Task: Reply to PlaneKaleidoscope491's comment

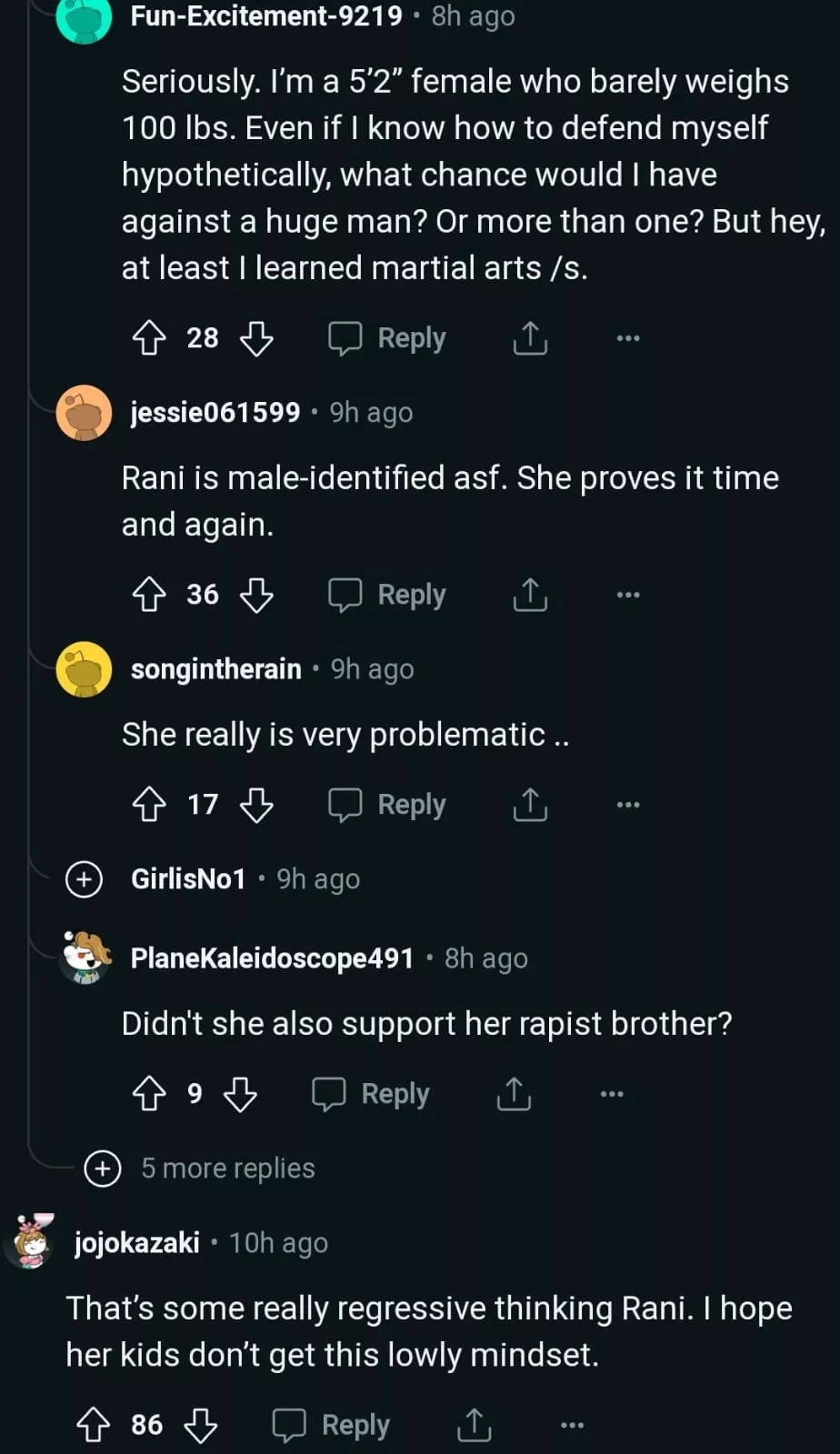Action: (x=371, y=1094)
